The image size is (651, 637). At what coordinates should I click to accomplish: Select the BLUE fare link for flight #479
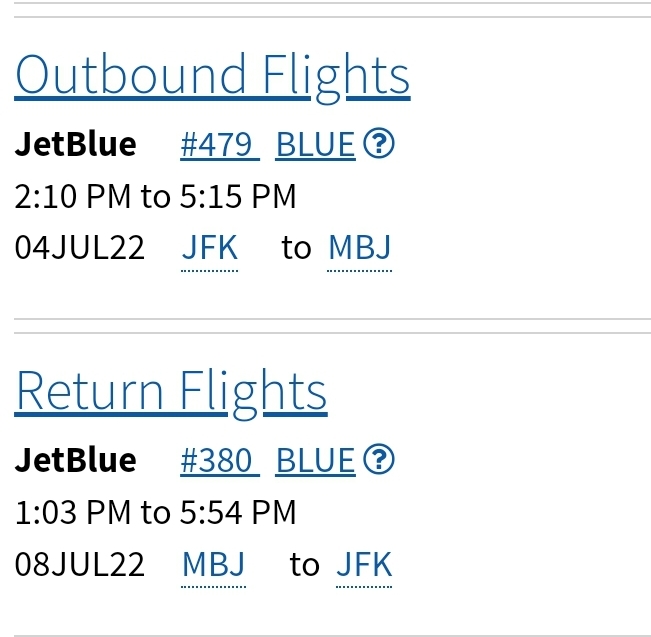click(x=315, y=146)
